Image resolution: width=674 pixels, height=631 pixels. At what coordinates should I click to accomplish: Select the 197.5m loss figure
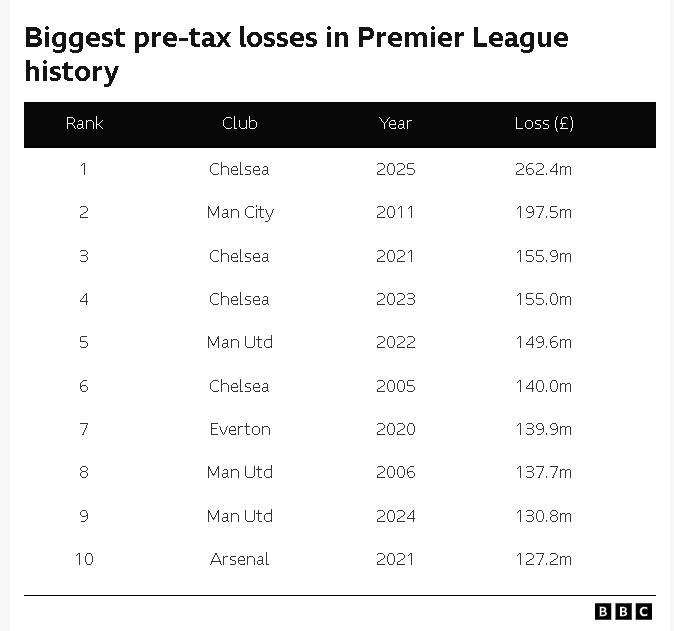click(x=543, y=212)
